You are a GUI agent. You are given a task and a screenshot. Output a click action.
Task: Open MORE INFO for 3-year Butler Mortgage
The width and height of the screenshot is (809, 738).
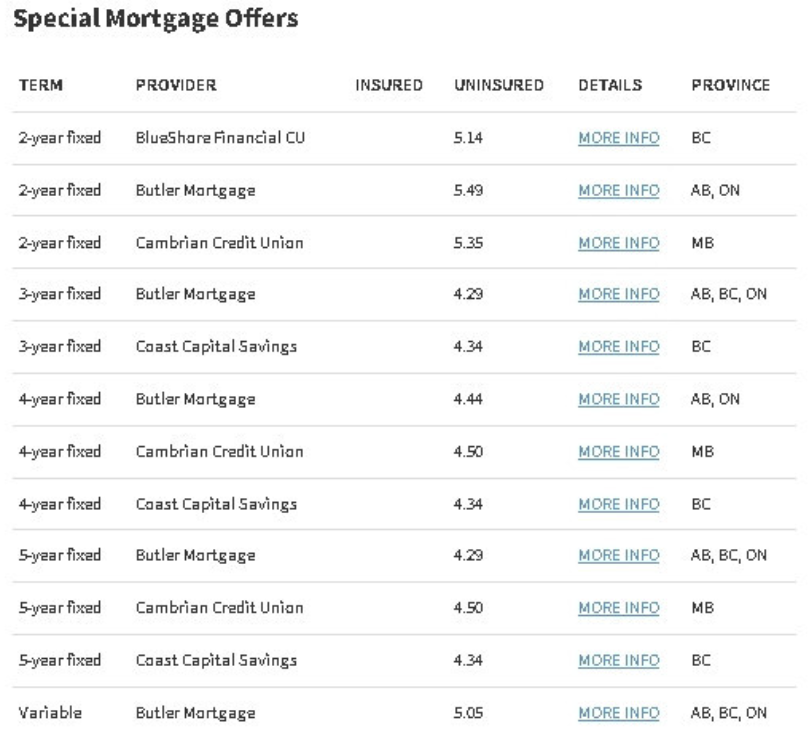click(619, 294)
